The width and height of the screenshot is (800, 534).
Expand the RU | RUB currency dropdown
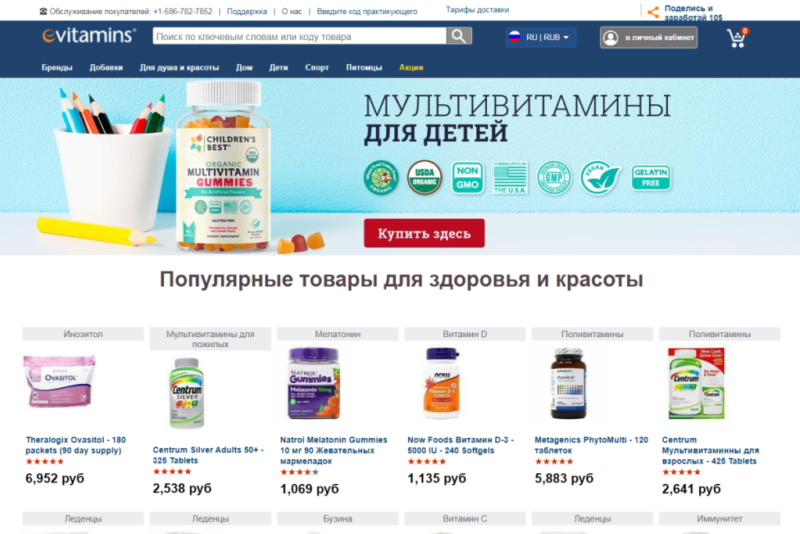(x=541, y=37)
